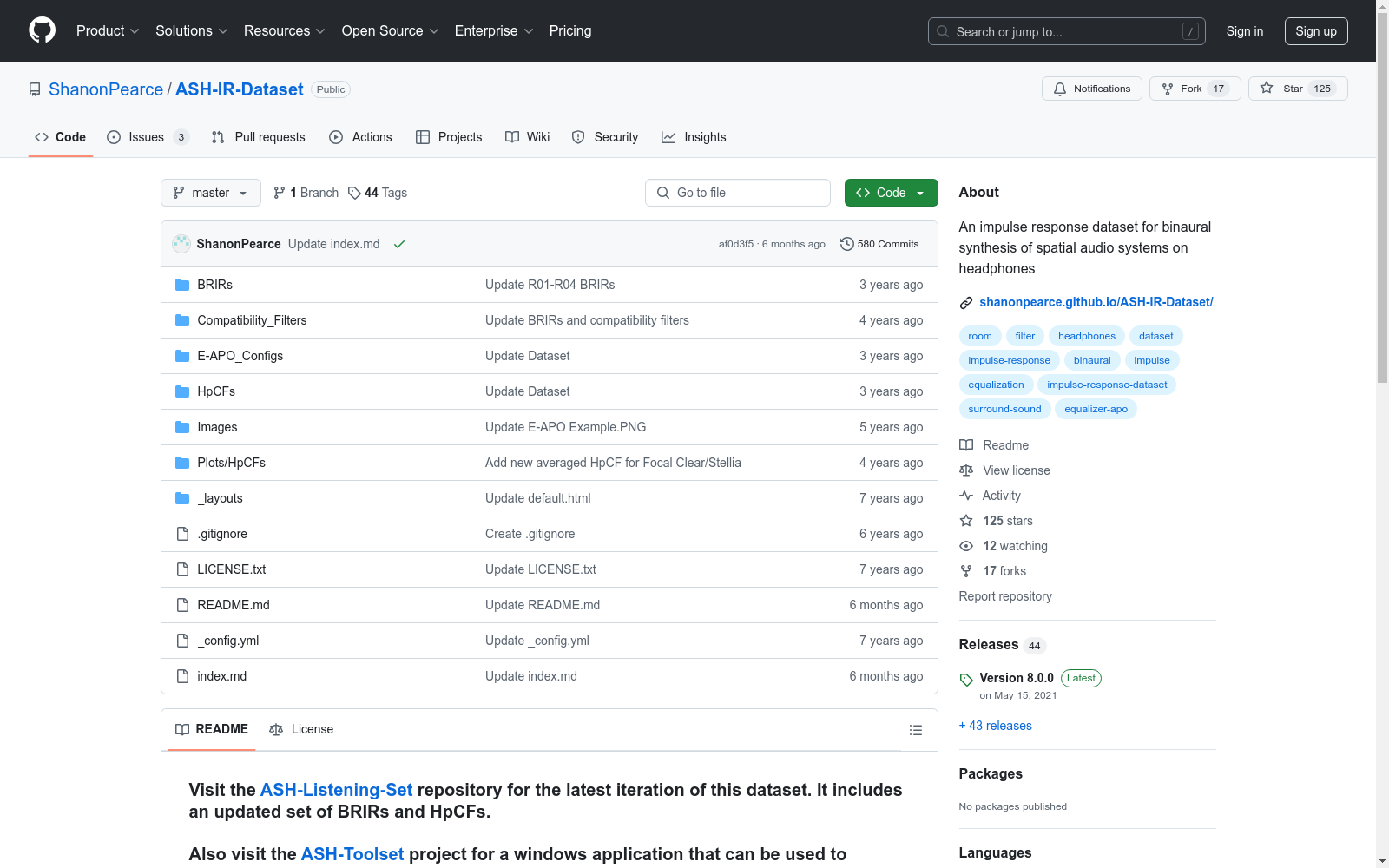Expand the Resources menu
The height and width of the screenshot is (868, 1389).
pyautogui.click(x=284, y=30)
